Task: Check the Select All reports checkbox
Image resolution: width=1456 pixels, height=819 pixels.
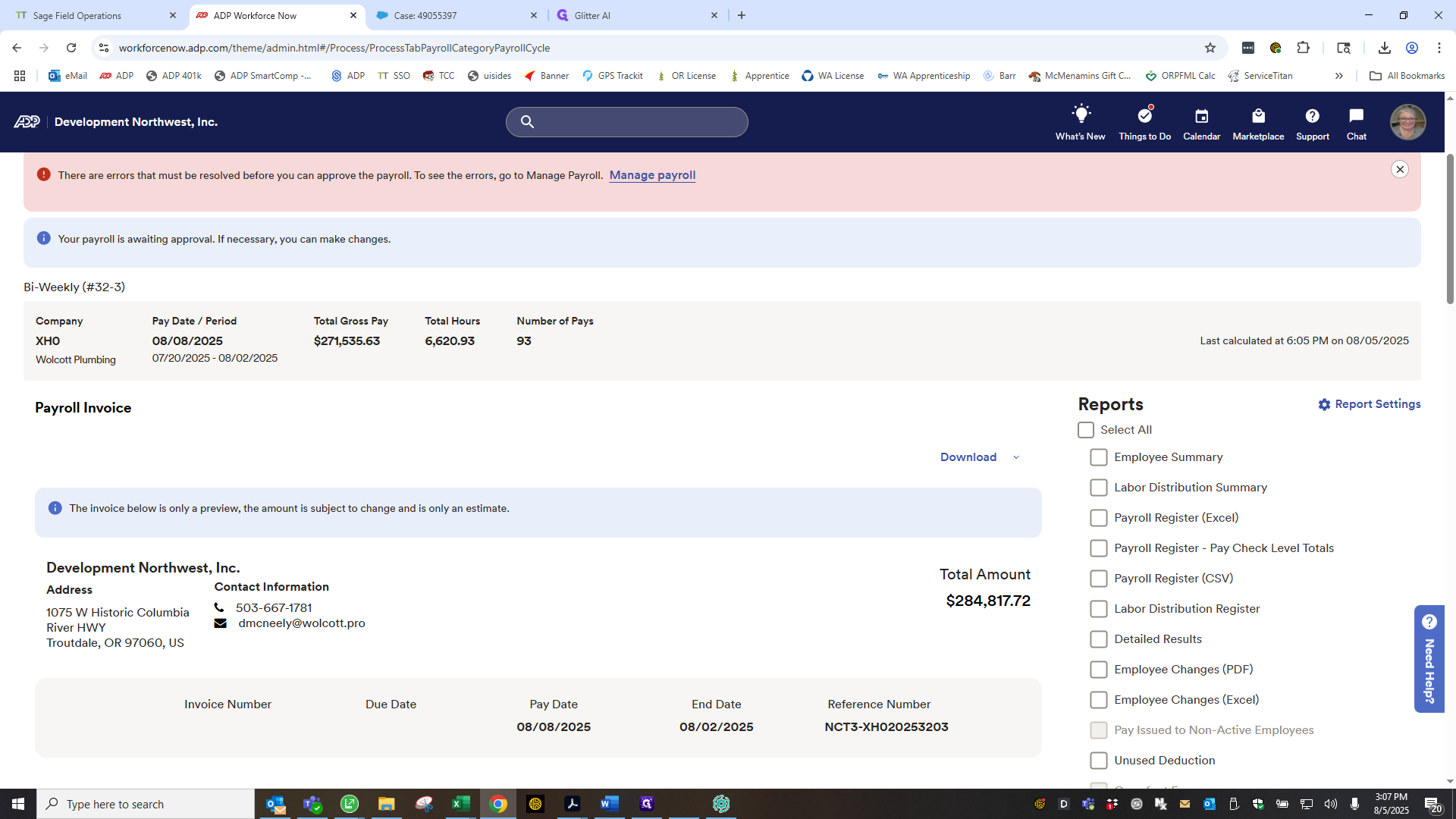Action: 1085,430
